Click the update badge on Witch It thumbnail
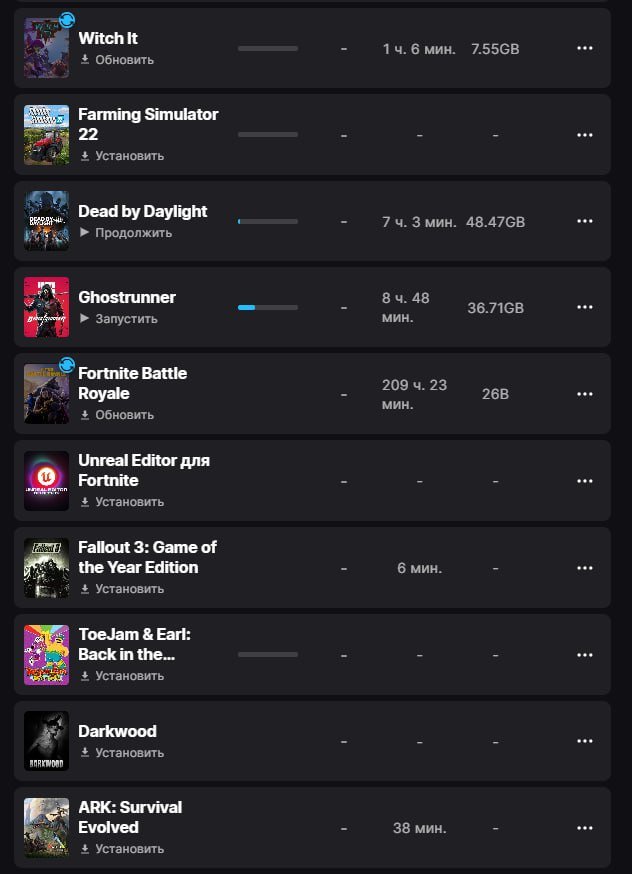 [x=65, y=18]
